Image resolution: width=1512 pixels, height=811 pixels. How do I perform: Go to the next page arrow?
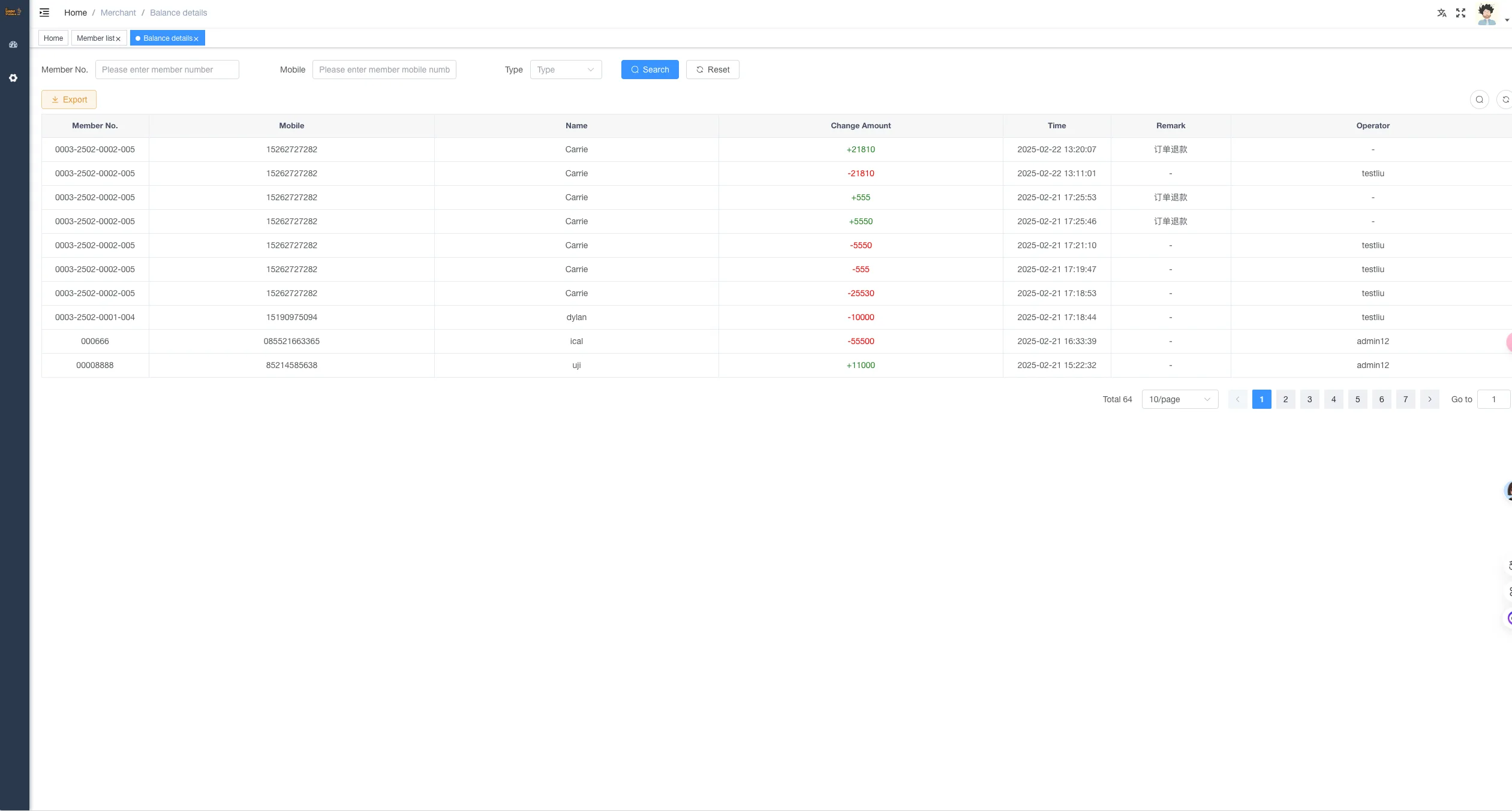click(1430, 399)
